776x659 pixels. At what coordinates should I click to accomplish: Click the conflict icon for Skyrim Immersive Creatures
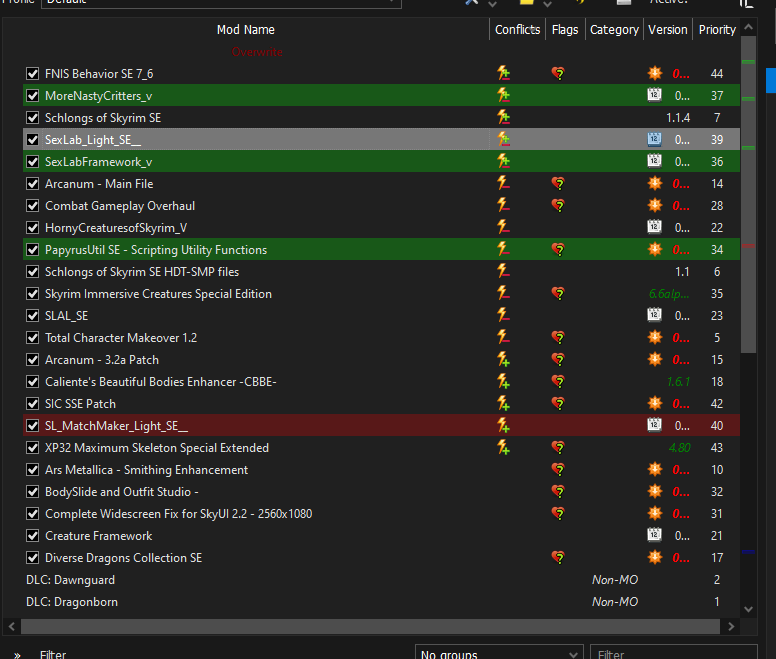503,293
